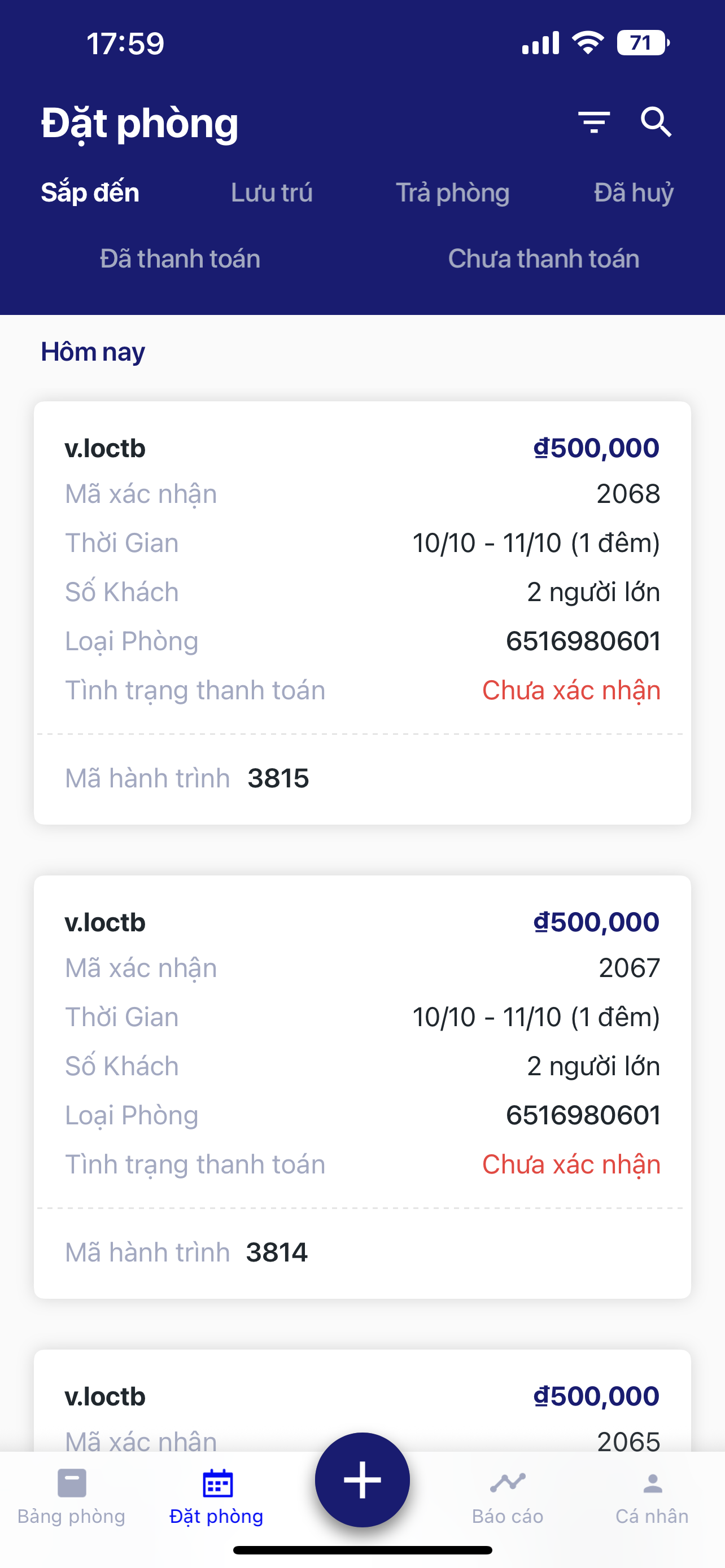This screenshot has height=1568, width=725.
Task: Switch to the Lưu trú tab
Action: point(272,192)
